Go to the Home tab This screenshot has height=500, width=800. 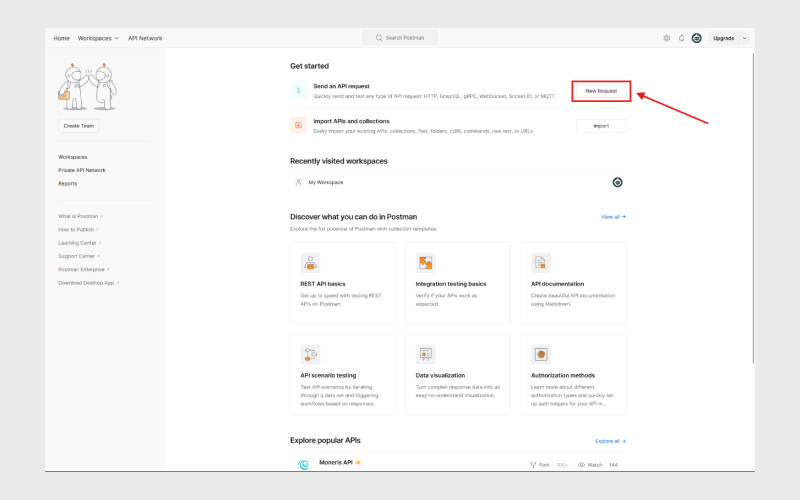[61, 38]
